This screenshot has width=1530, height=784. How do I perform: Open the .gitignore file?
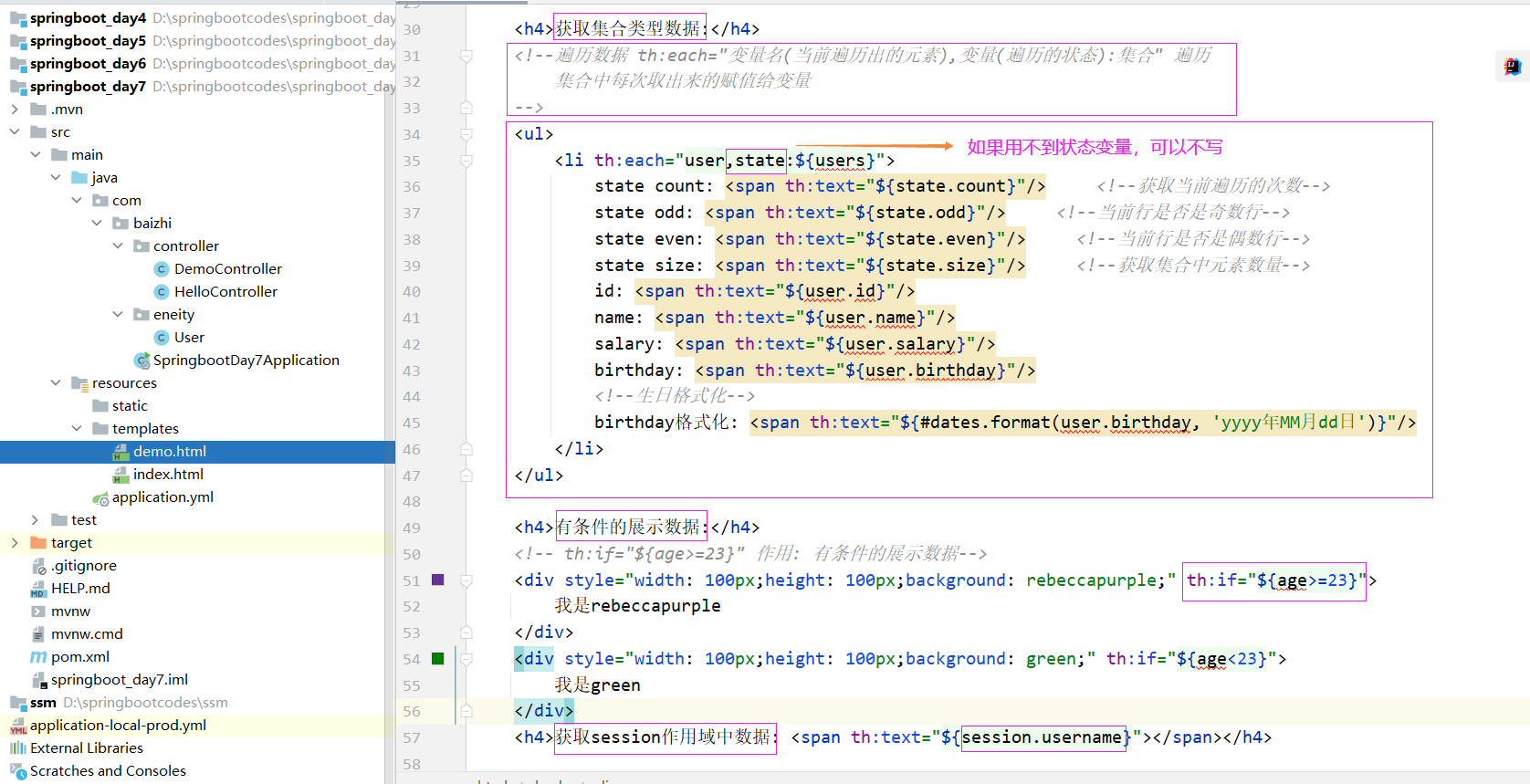point(83,565)
